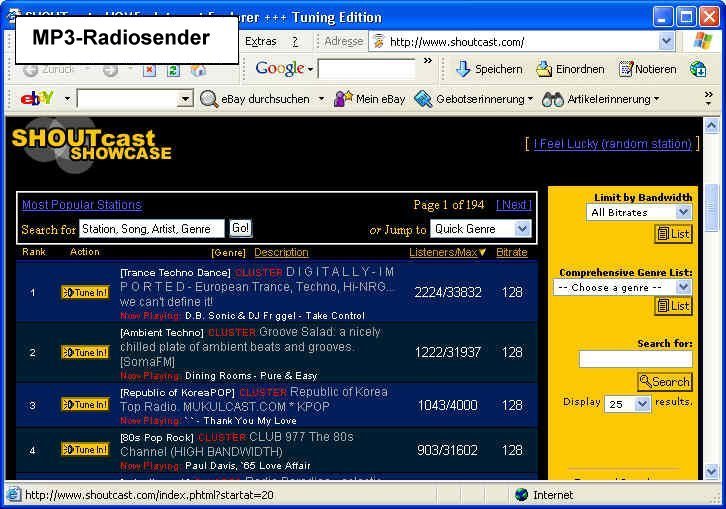Click the Google toolbar logo
This screenshot has width=726, height=509.
click(279, 69)
